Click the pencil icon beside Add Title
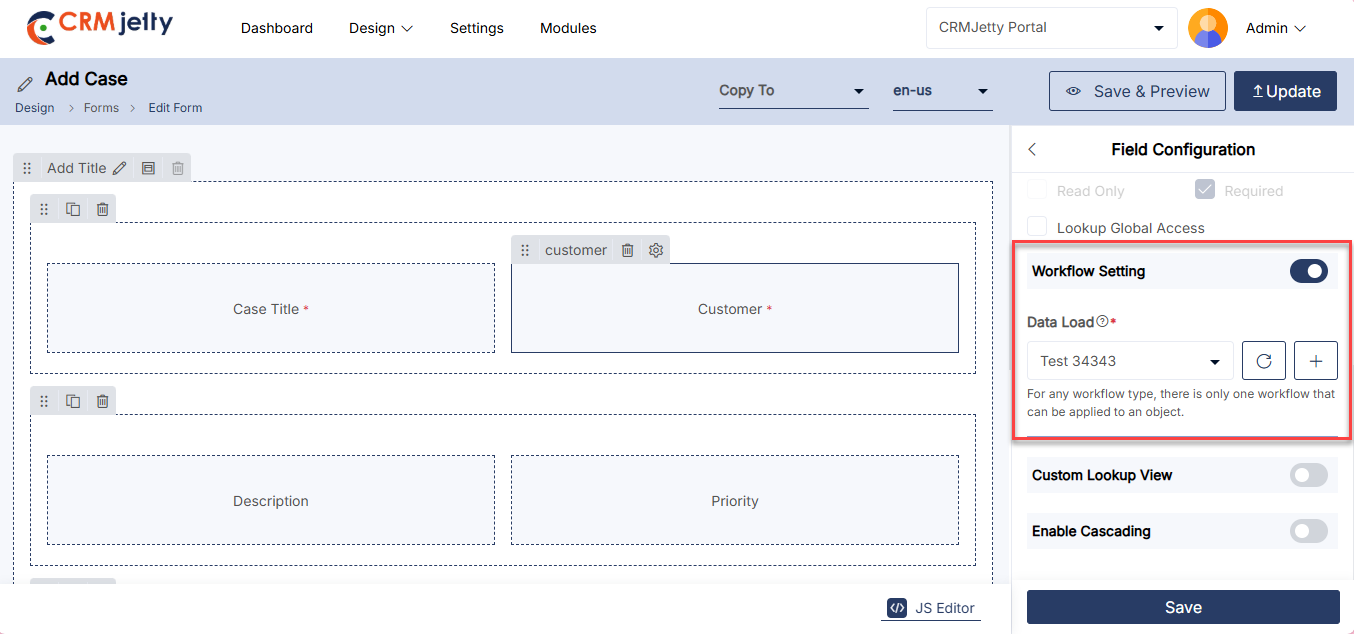This screenshot has width=1354, height=634. [x=120, y=168]
